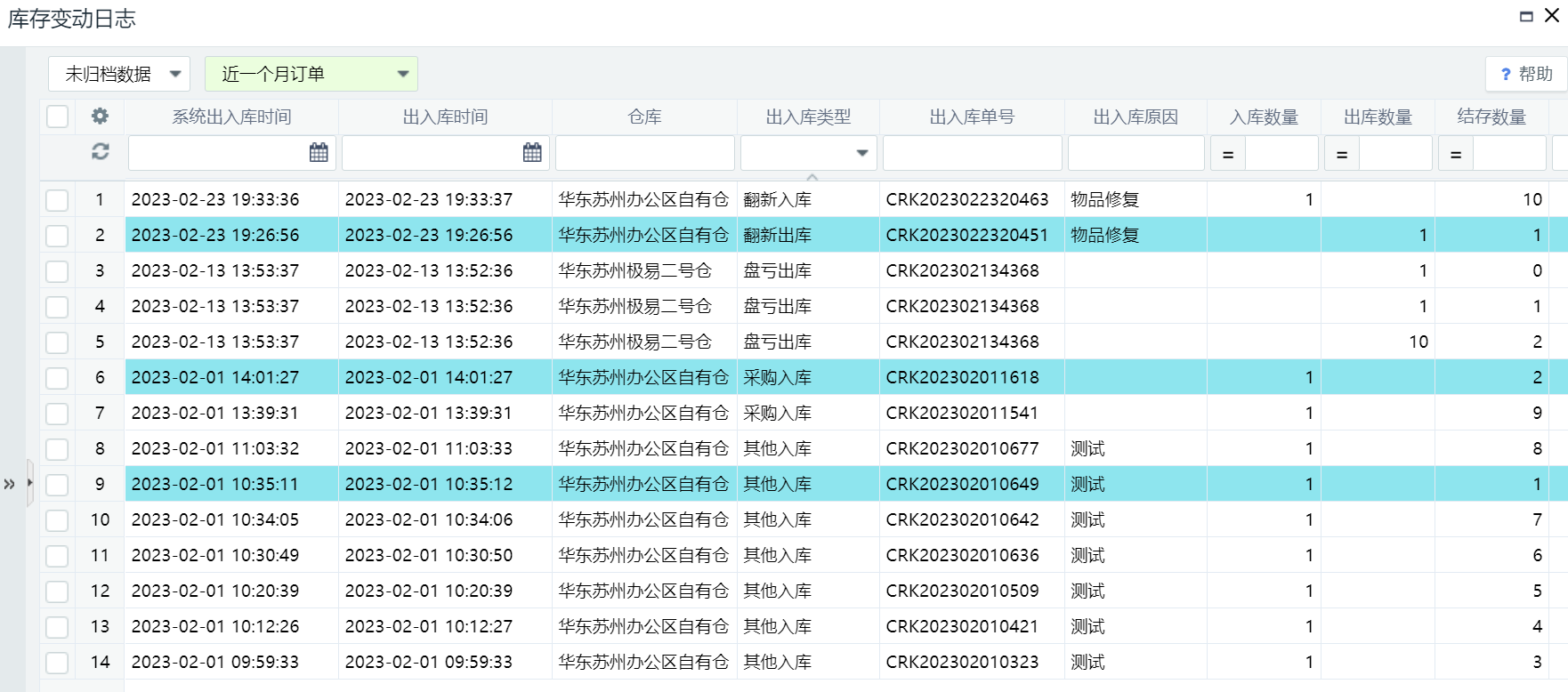Check the checkbox for row 9
This screenshot has width=1568, height=692.
[x=57, y=484]
